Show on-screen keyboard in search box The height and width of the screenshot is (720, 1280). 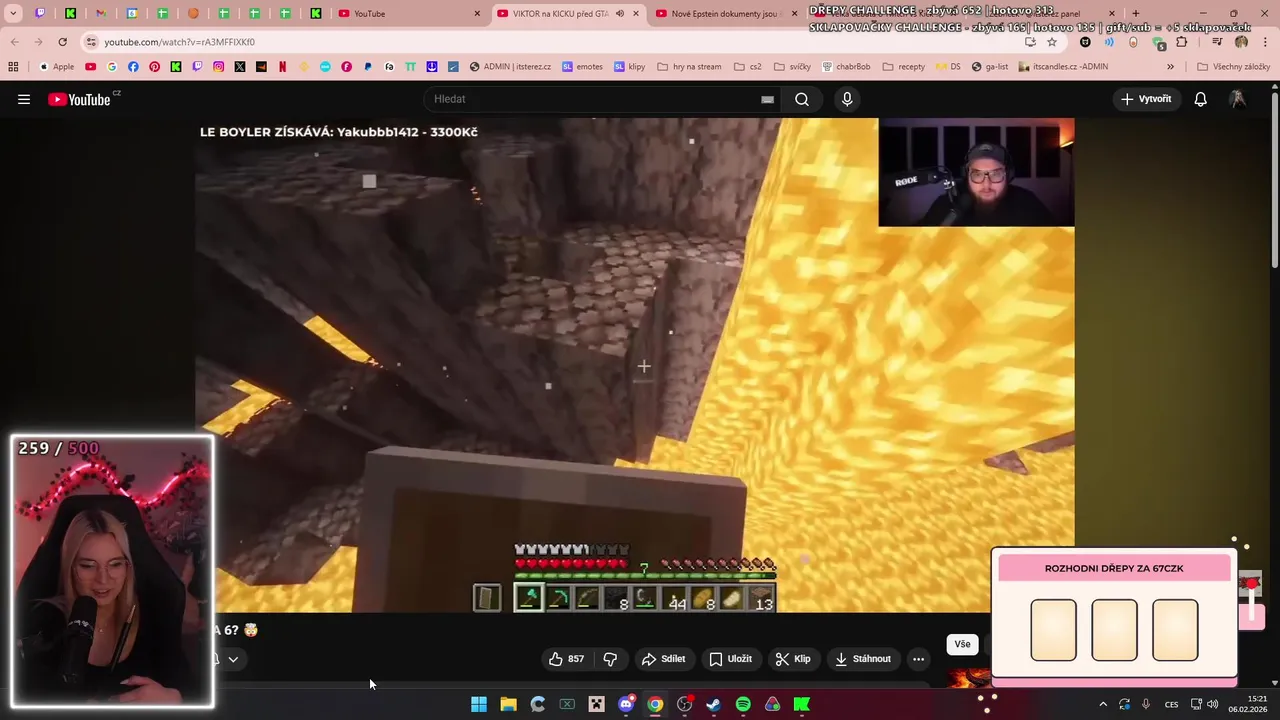click(x=767, y=99)
